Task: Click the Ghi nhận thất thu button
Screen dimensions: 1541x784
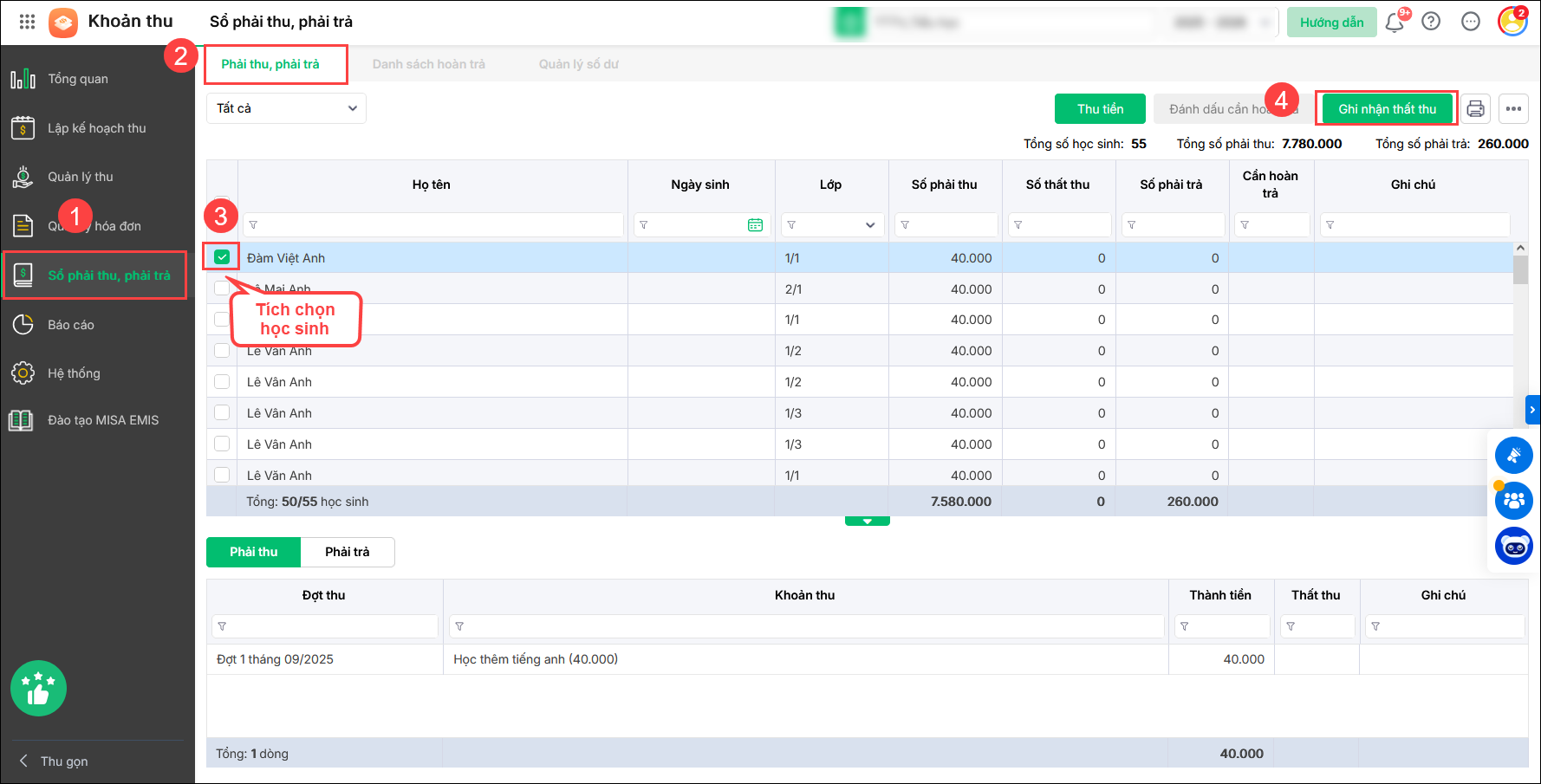Action: [1386, 109]
